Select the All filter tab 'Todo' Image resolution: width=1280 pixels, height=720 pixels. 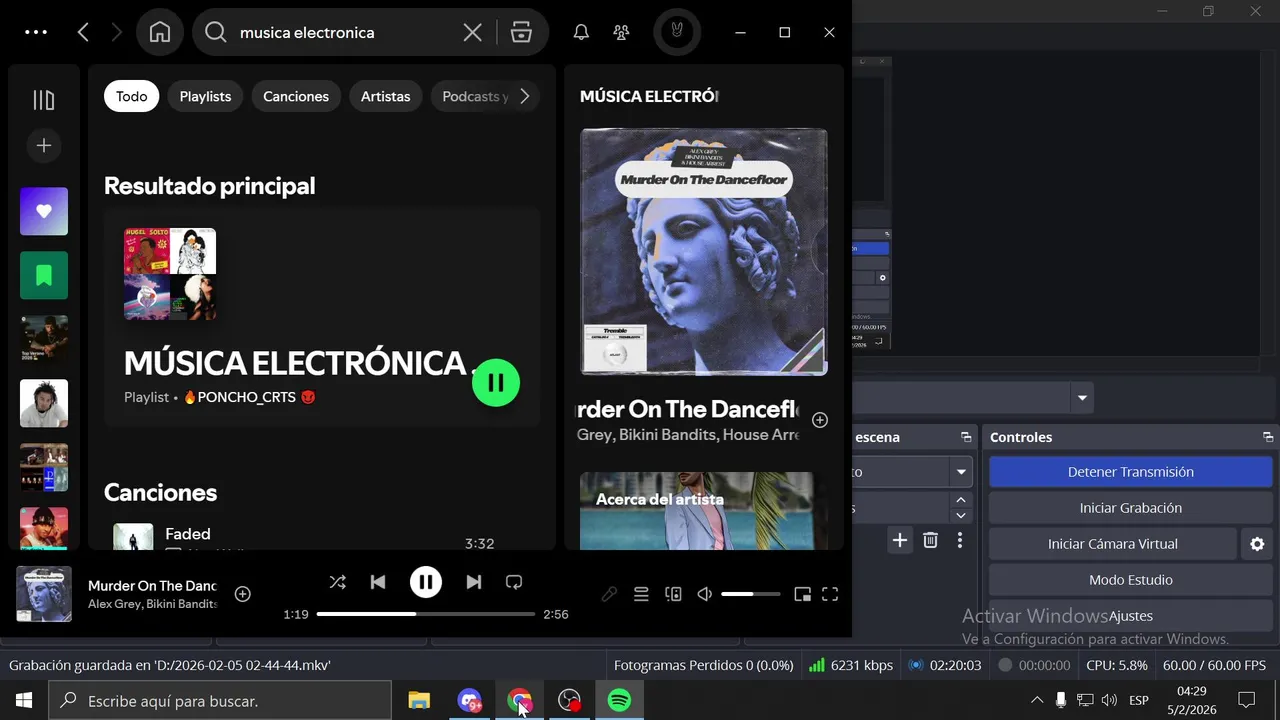coord(131,96)
